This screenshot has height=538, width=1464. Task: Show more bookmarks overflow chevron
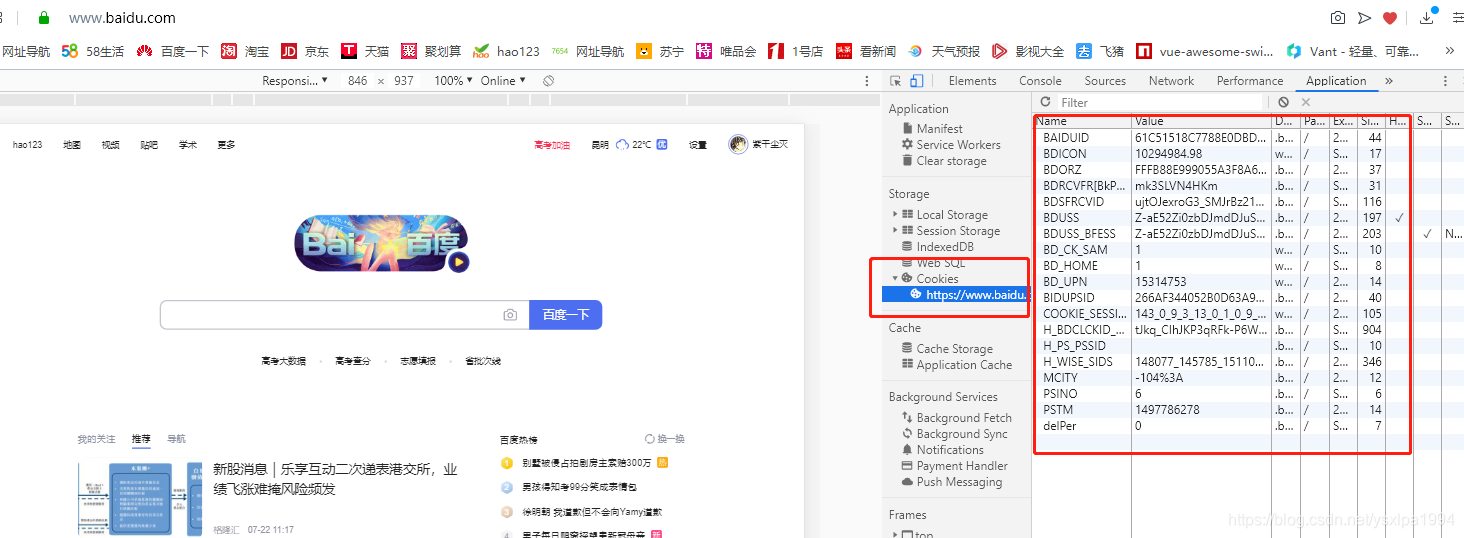pyautogui.click(x=1450, y=50)
